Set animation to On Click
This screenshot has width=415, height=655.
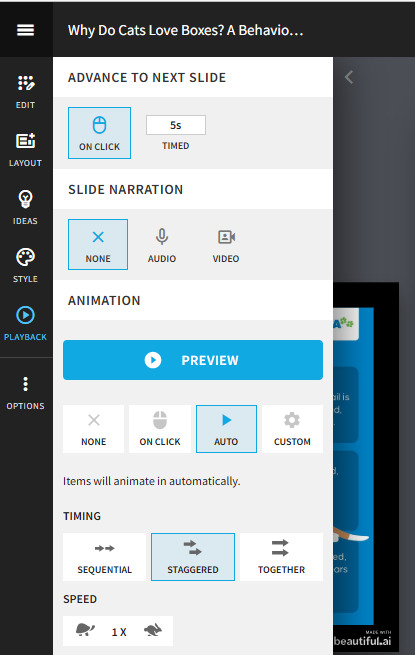click(160, 429)
